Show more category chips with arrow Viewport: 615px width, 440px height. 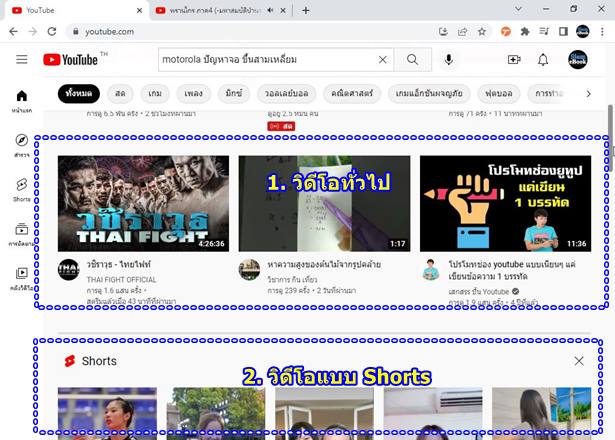[x=588, y=94]
